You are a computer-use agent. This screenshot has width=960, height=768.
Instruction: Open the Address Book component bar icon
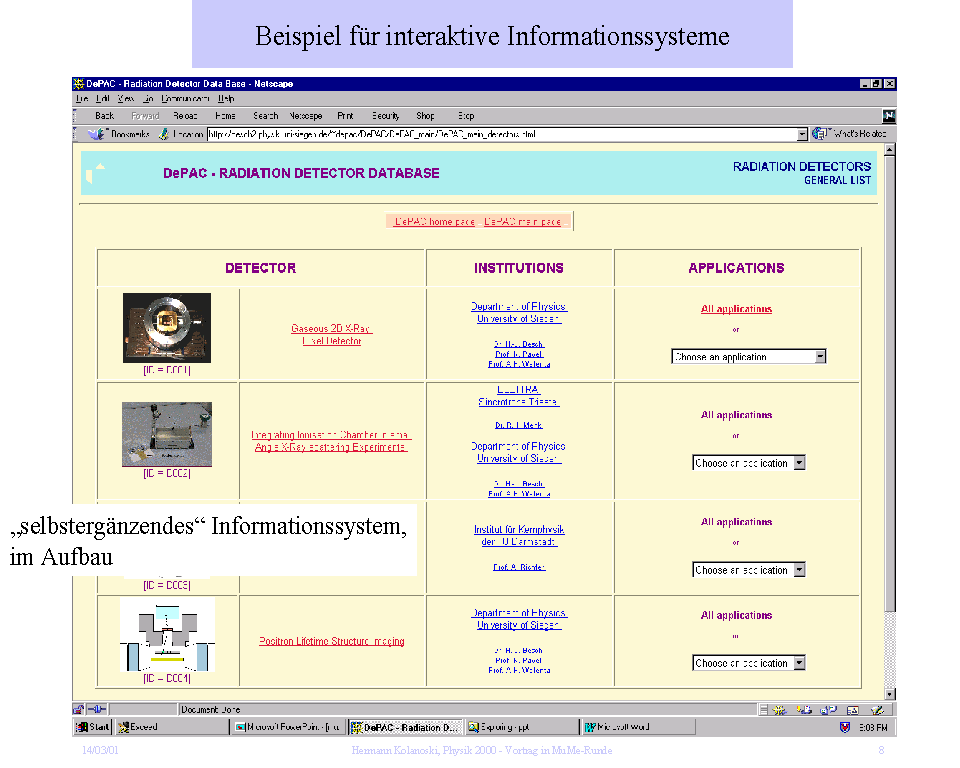[x=853, y=710]
